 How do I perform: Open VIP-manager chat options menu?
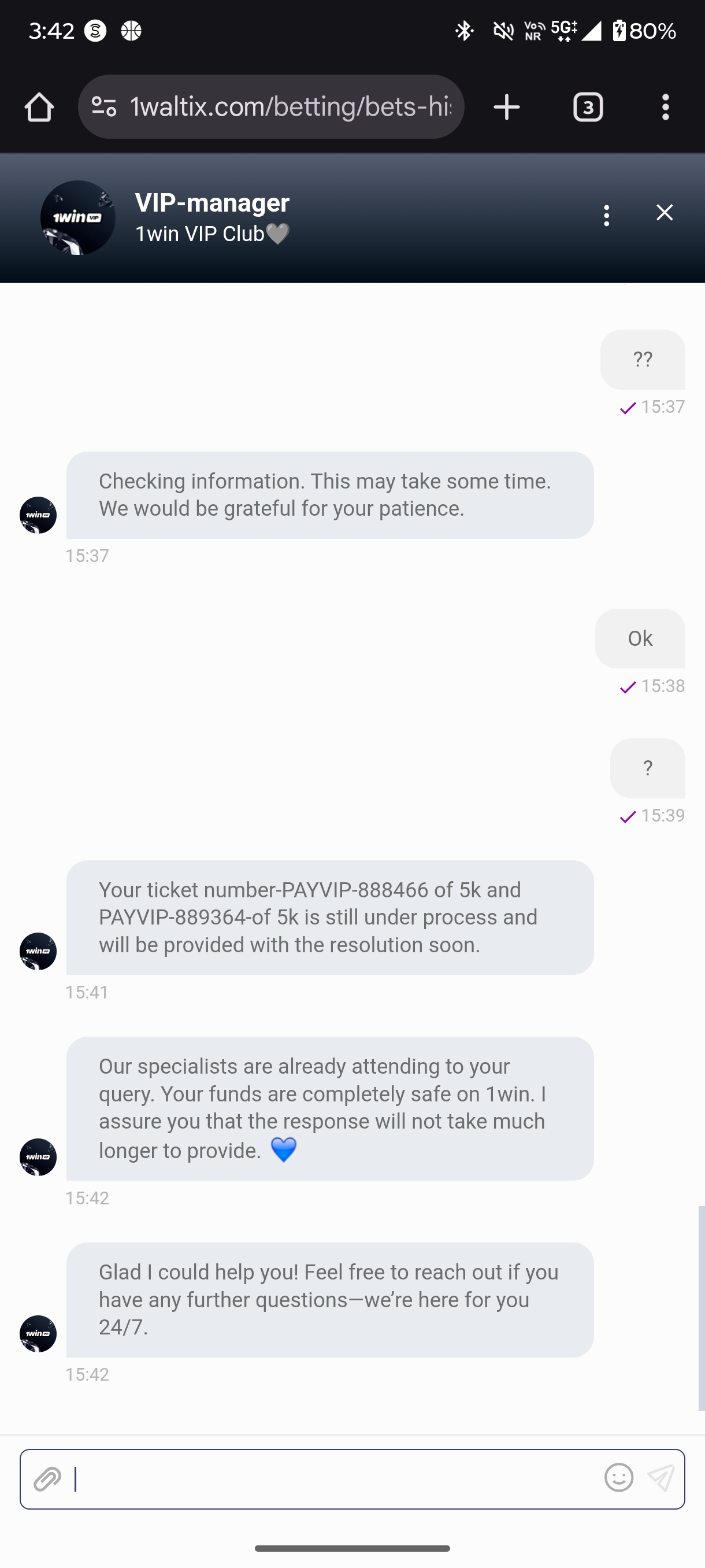(x=606, y=216)
